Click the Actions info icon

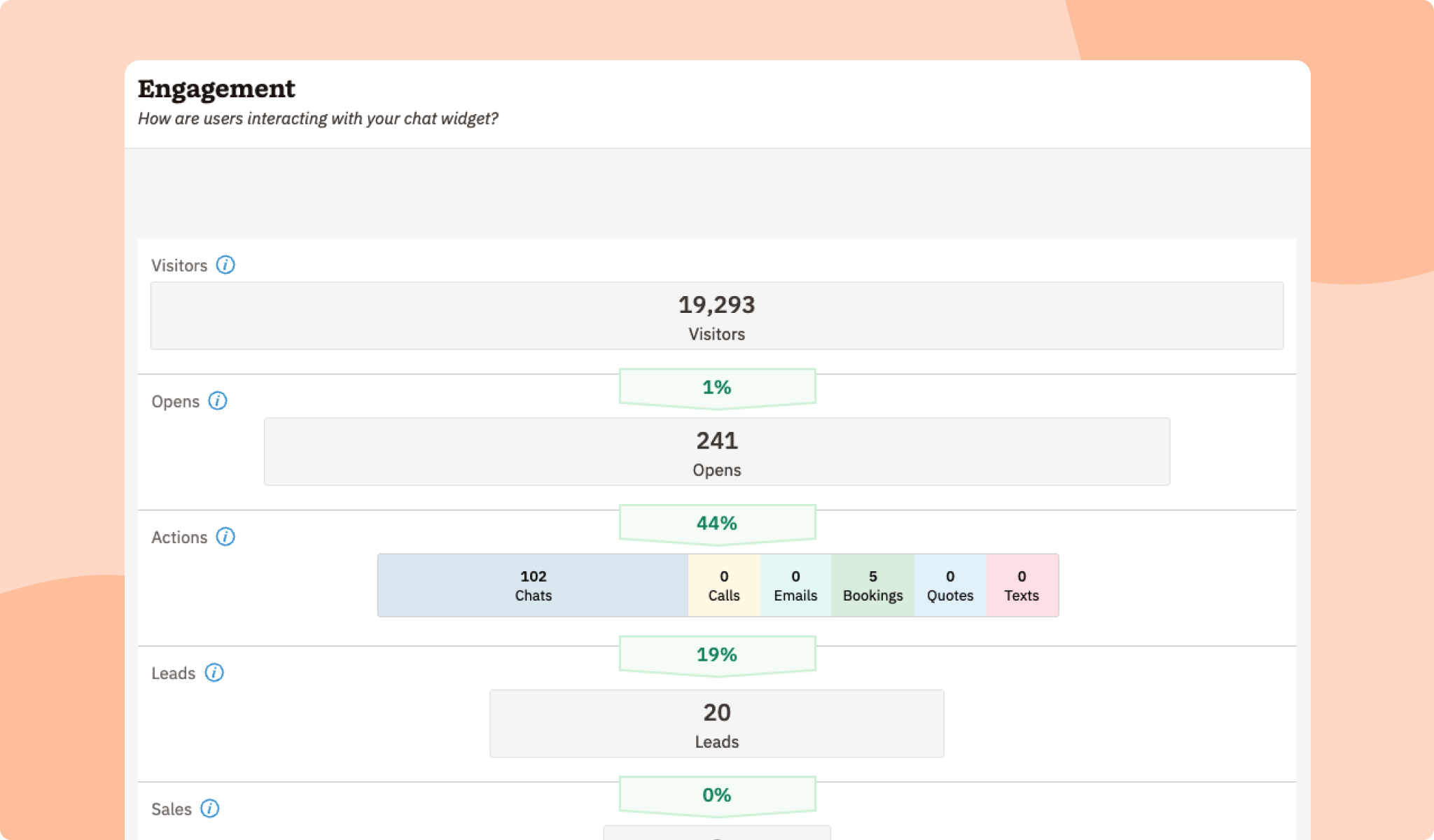(x=225, y=537)
